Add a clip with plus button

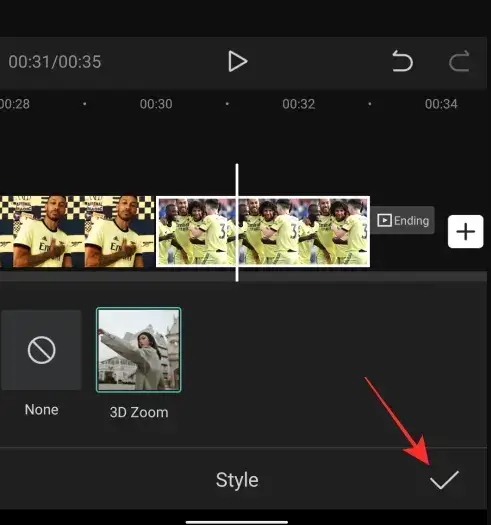[x=466, y=232]
